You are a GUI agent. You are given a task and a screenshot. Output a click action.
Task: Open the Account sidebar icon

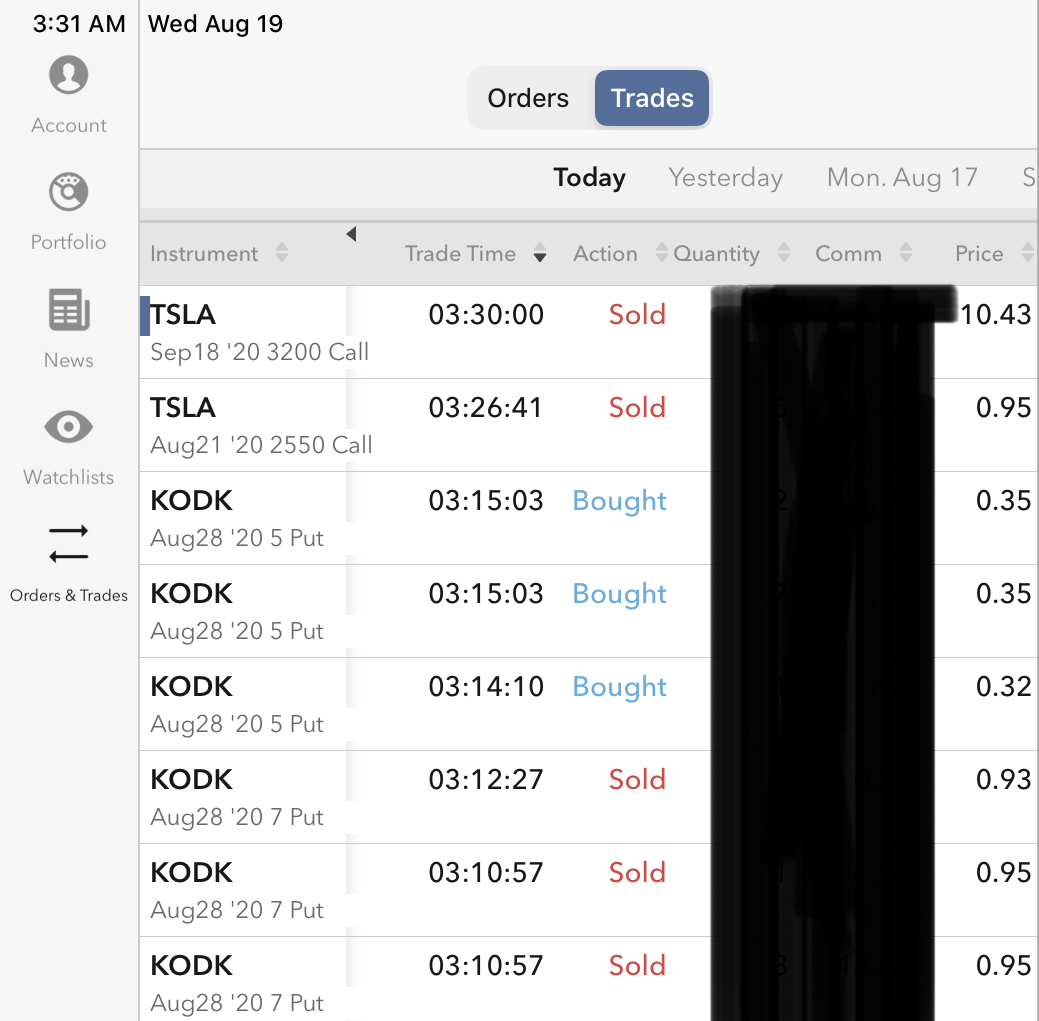click(x=68, y=76)
